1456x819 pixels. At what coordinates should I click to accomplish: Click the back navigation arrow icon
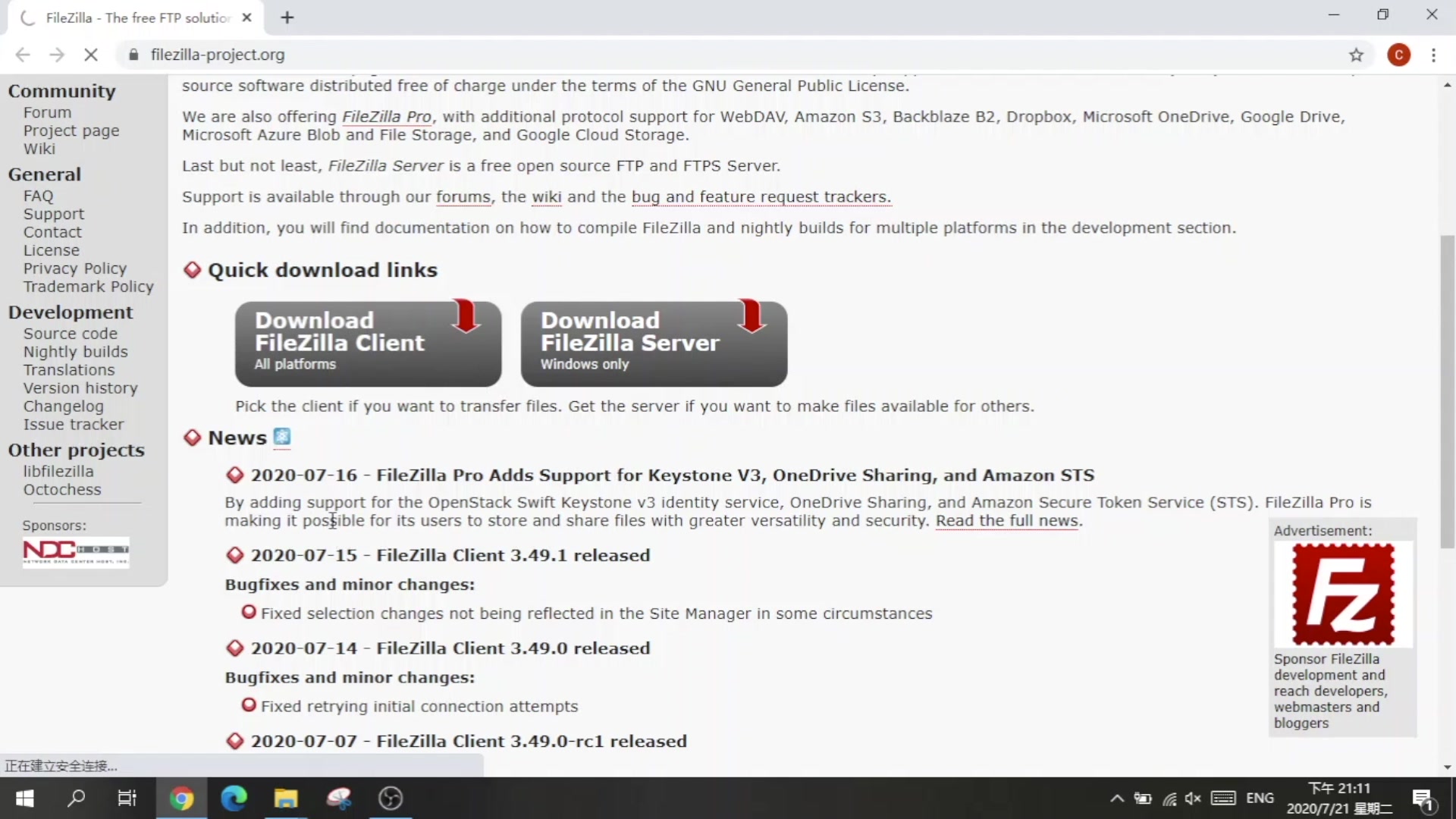24,55
